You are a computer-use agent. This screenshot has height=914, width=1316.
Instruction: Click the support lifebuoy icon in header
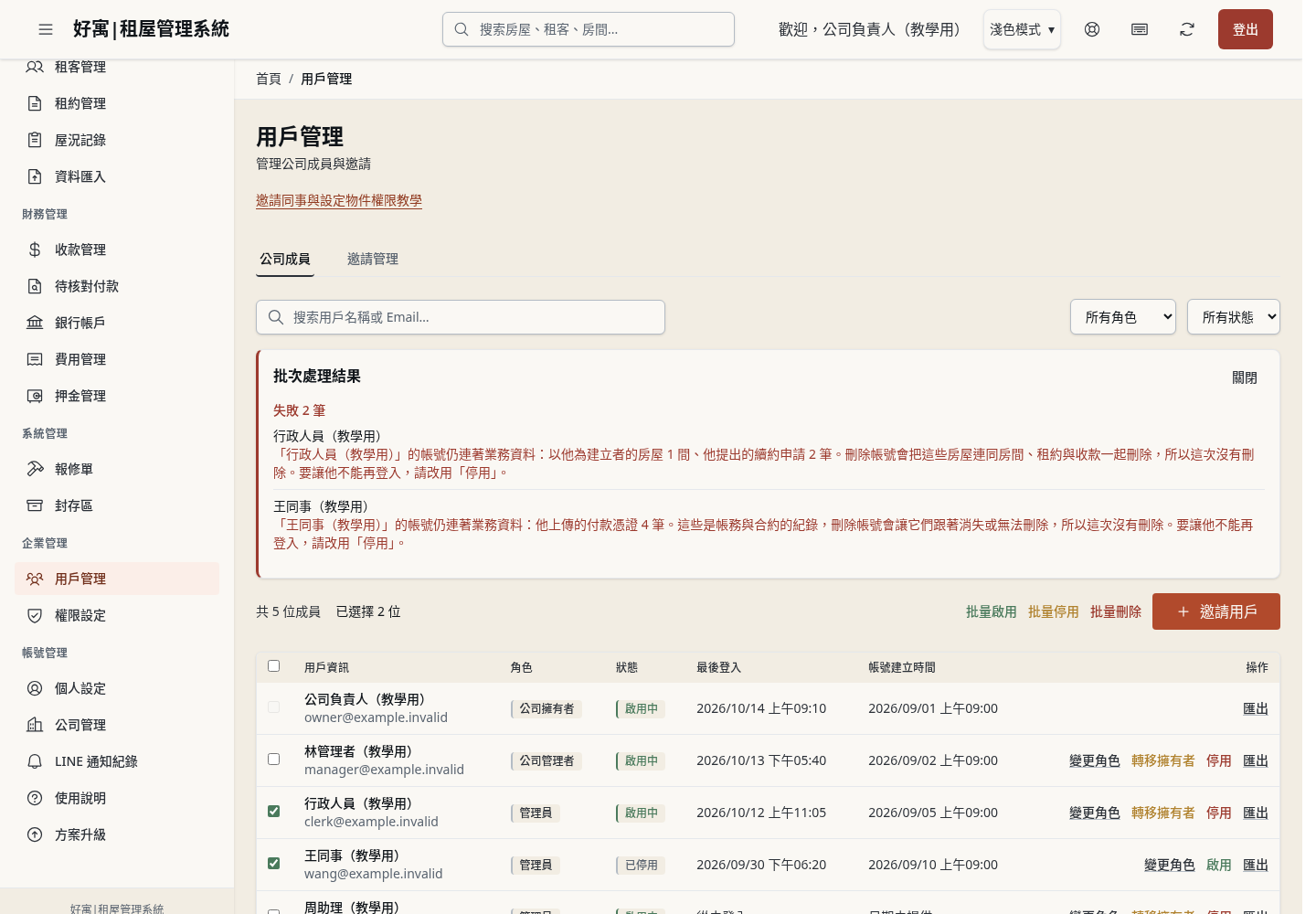click(x=1092, y=29)
